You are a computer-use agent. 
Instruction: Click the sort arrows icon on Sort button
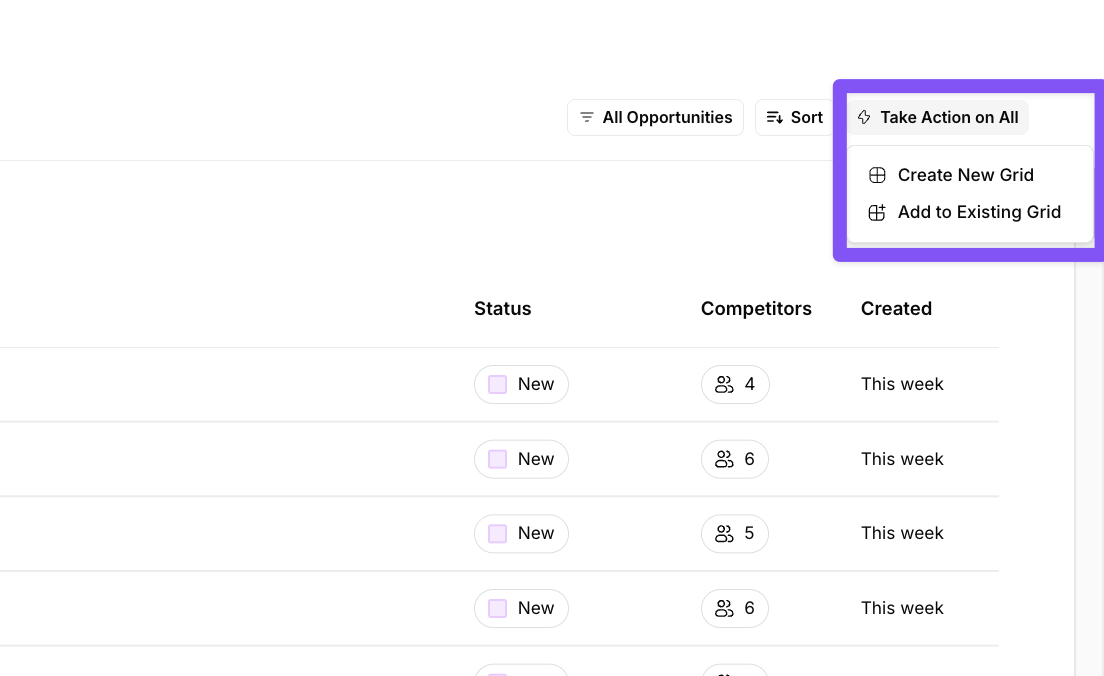coord(775,118)
